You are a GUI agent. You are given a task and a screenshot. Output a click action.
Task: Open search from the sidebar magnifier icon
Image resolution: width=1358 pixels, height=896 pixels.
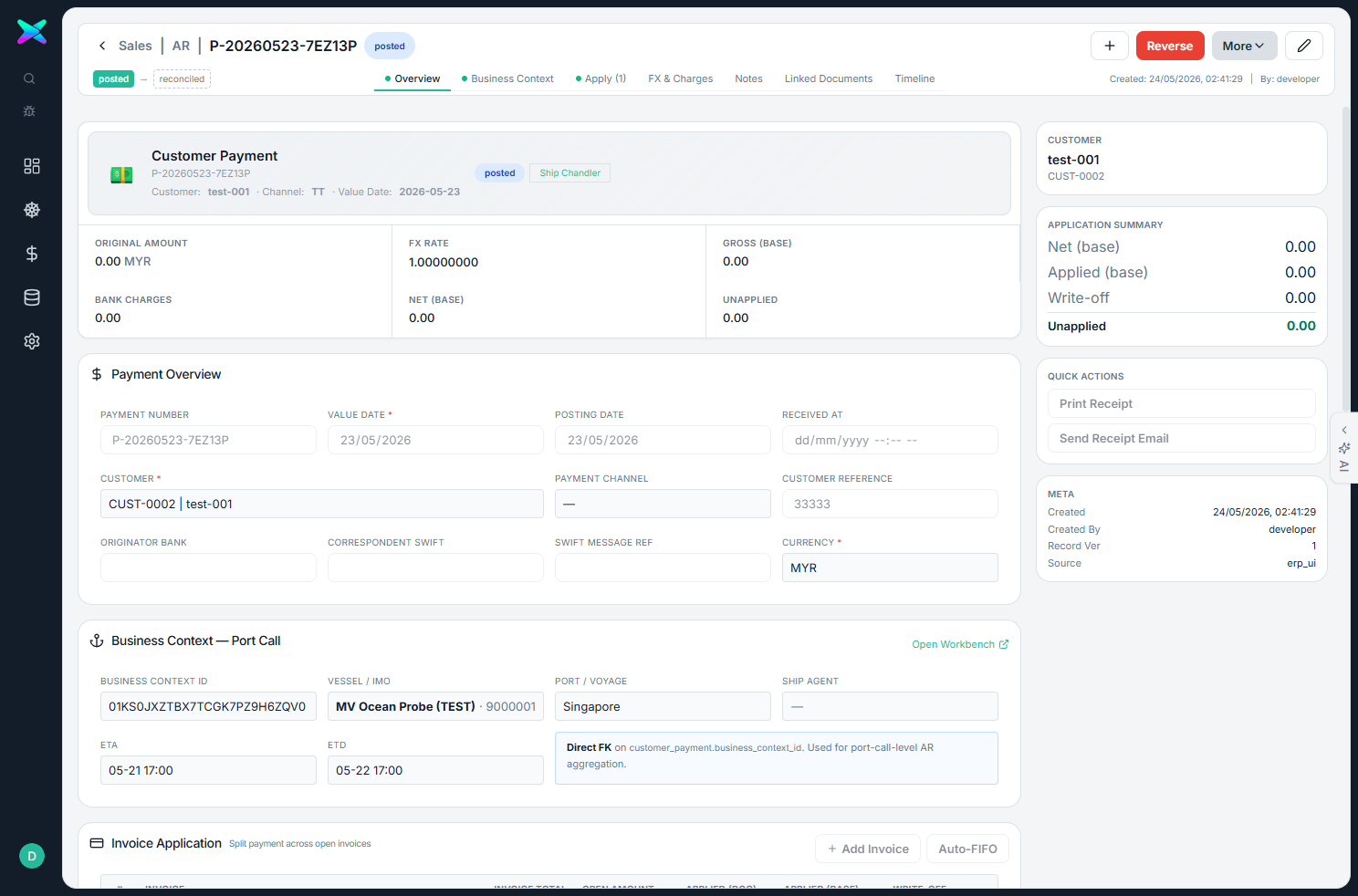tap(29, 78)
